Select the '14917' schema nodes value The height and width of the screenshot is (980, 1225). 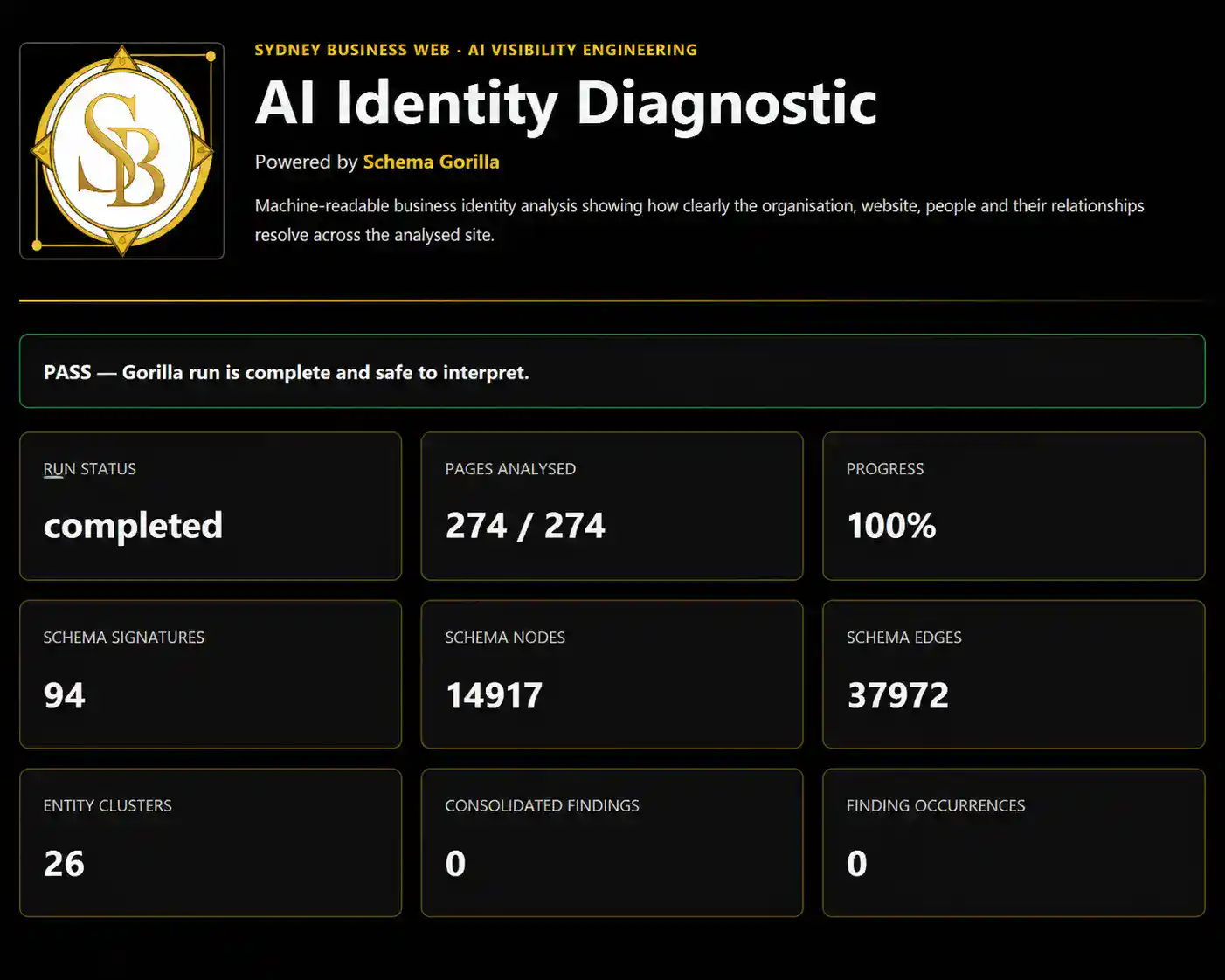[x=495, y=695]
